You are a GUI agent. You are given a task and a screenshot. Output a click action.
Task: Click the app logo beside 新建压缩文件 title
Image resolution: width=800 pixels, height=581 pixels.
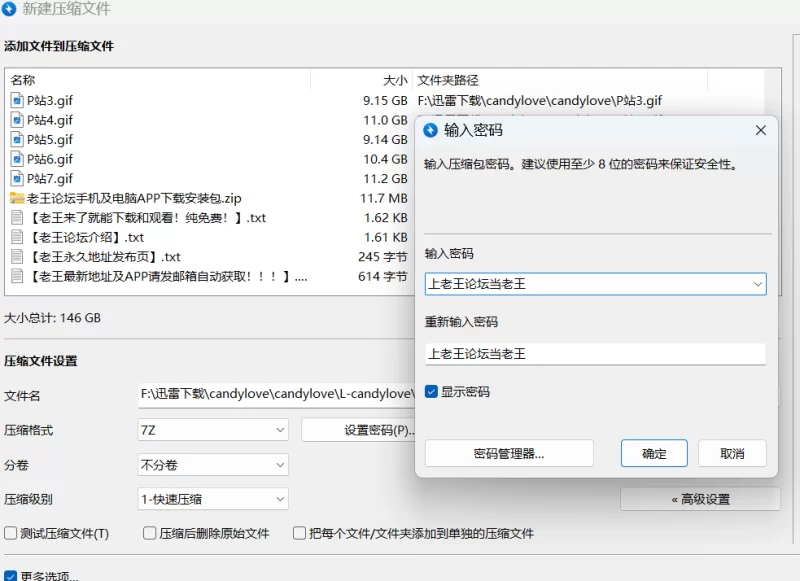(x=9, y=8)
